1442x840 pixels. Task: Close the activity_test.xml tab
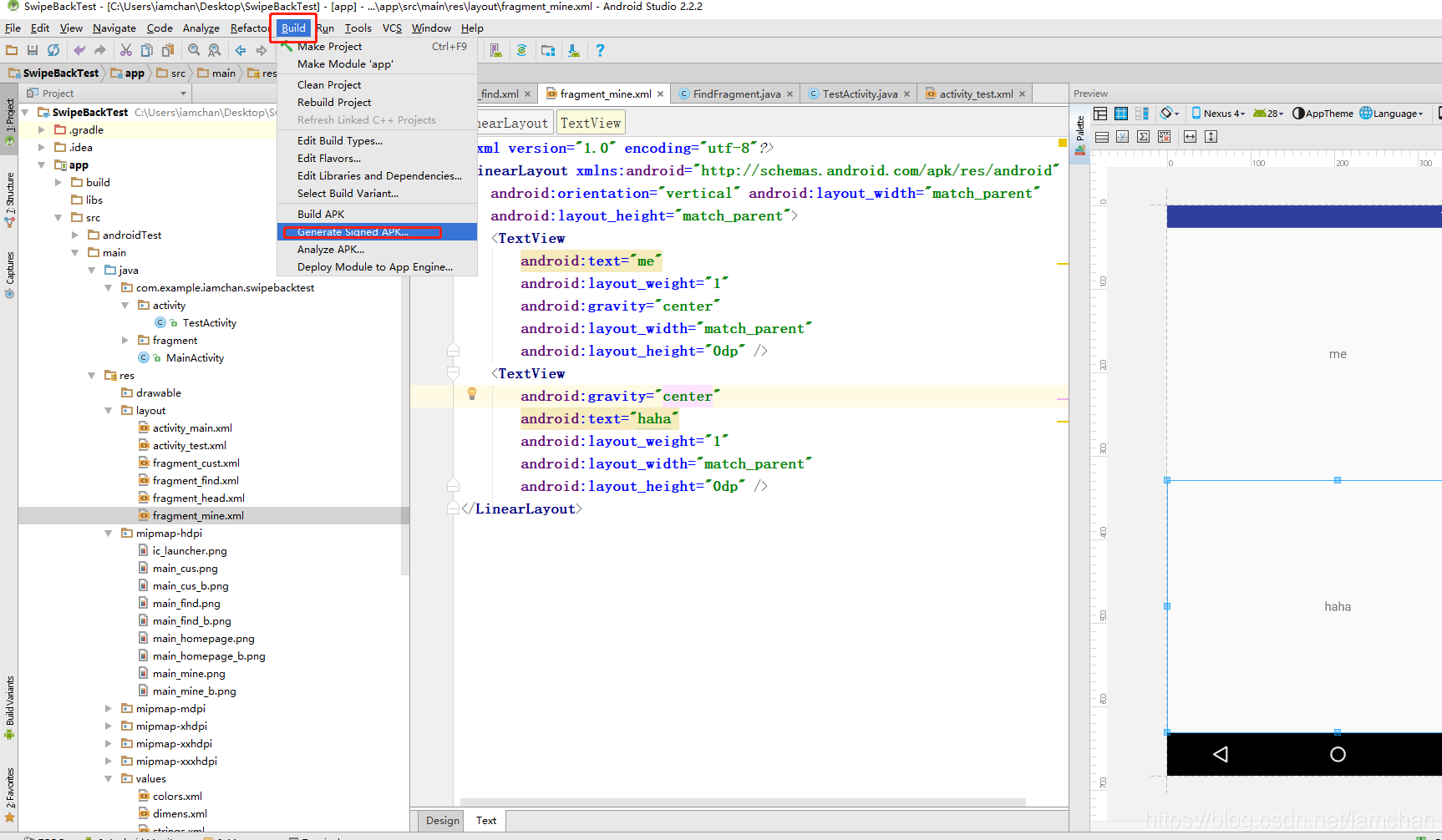(1022, 94)
